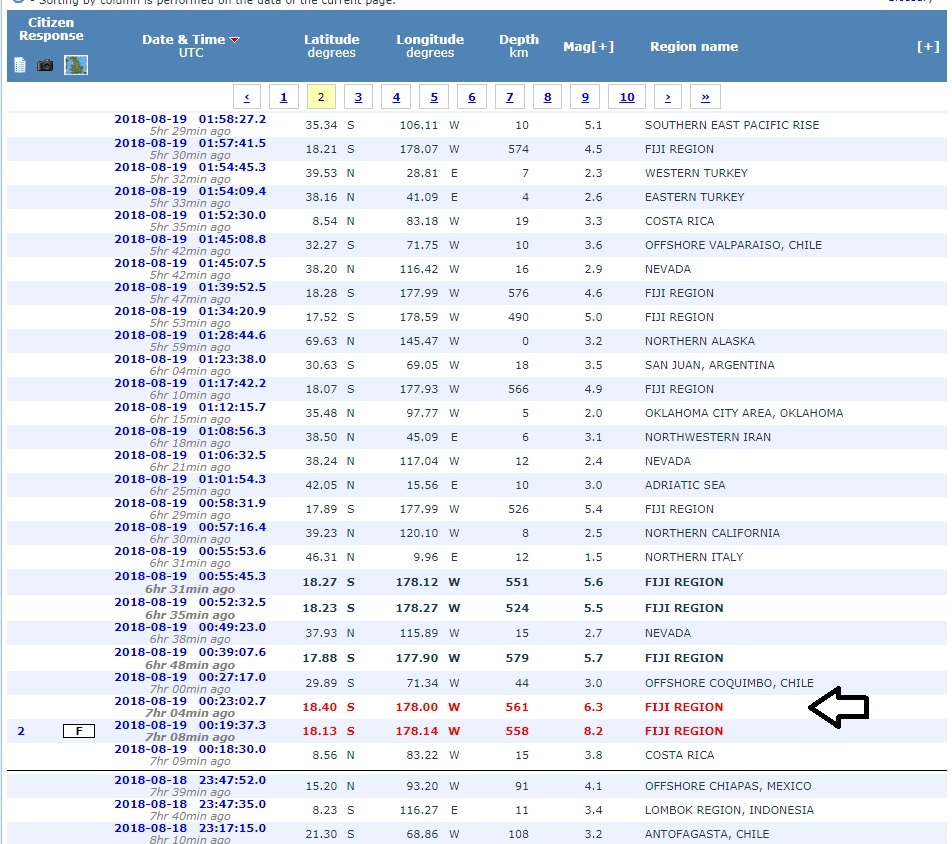This screenshot has height=844, width=952.
Task: Open the 00:23:02.7 magnitude 6.3 Fiji entry
Action: click(x=190, y=701)
